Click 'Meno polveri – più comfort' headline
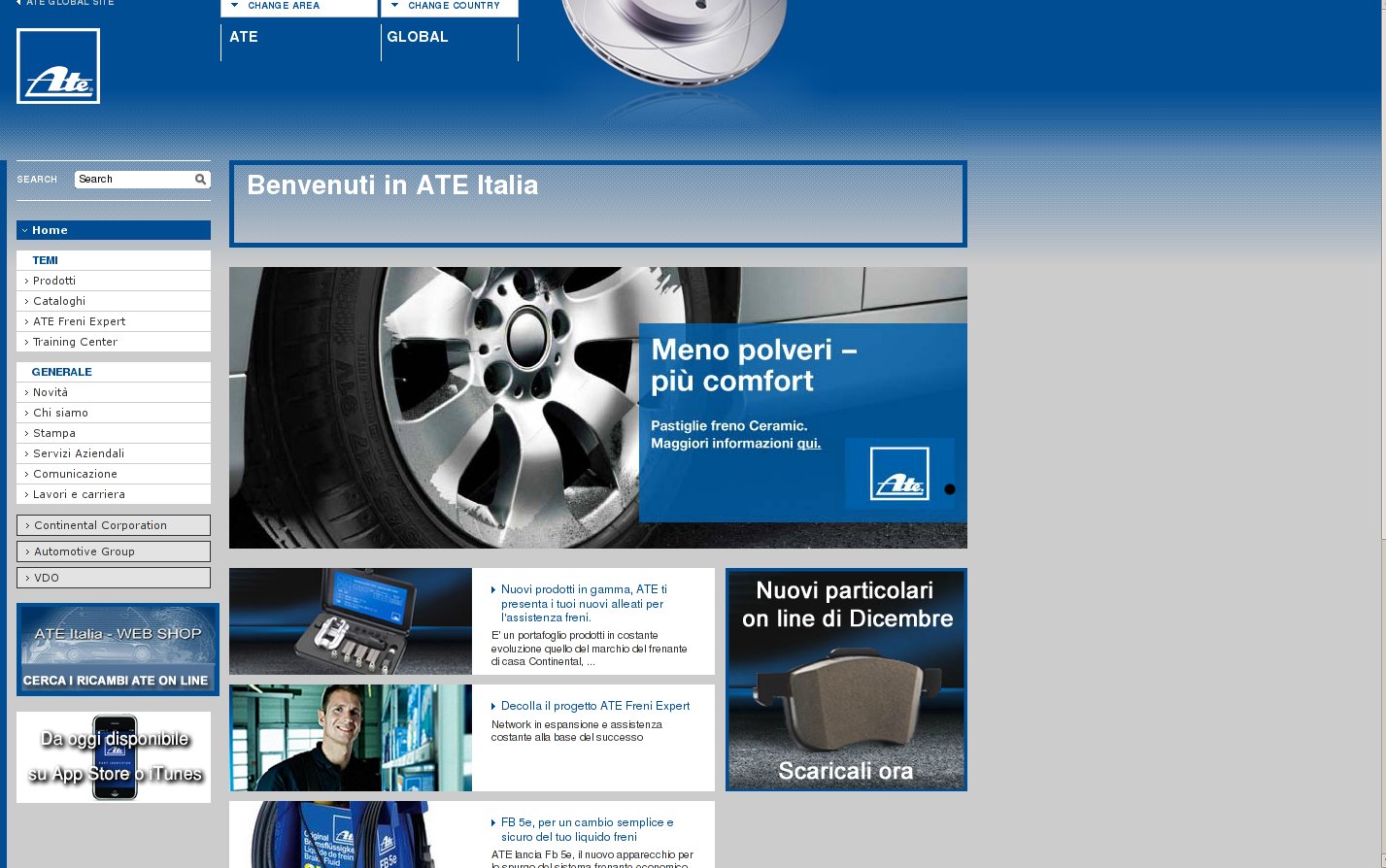Image resolution: width=1386 pixels, height=868 pixels. tap(754, 365)
